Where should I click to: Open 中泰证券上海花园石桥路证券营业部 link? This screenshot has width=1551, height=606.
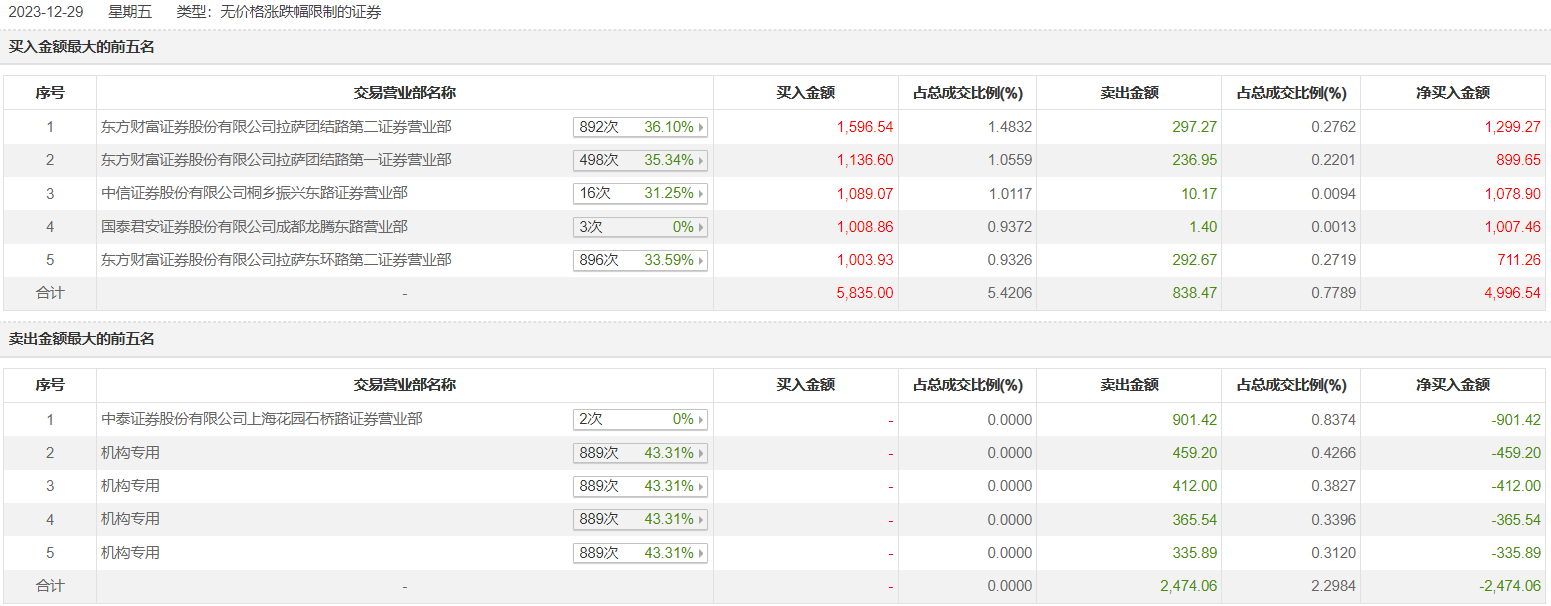262,420
